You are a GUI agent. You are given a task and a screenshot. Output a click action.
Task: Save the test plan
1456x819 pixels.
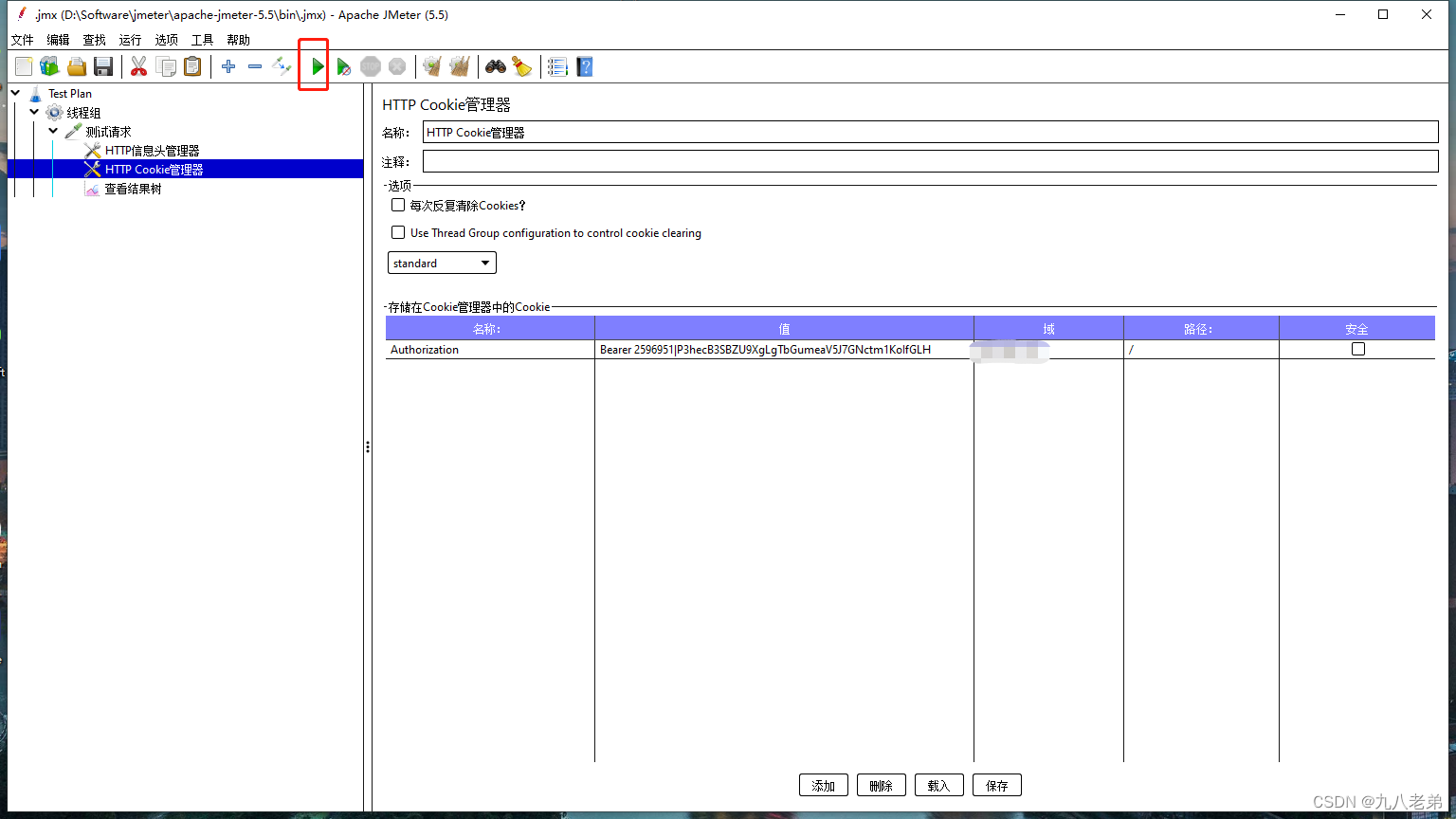[103, 66]
